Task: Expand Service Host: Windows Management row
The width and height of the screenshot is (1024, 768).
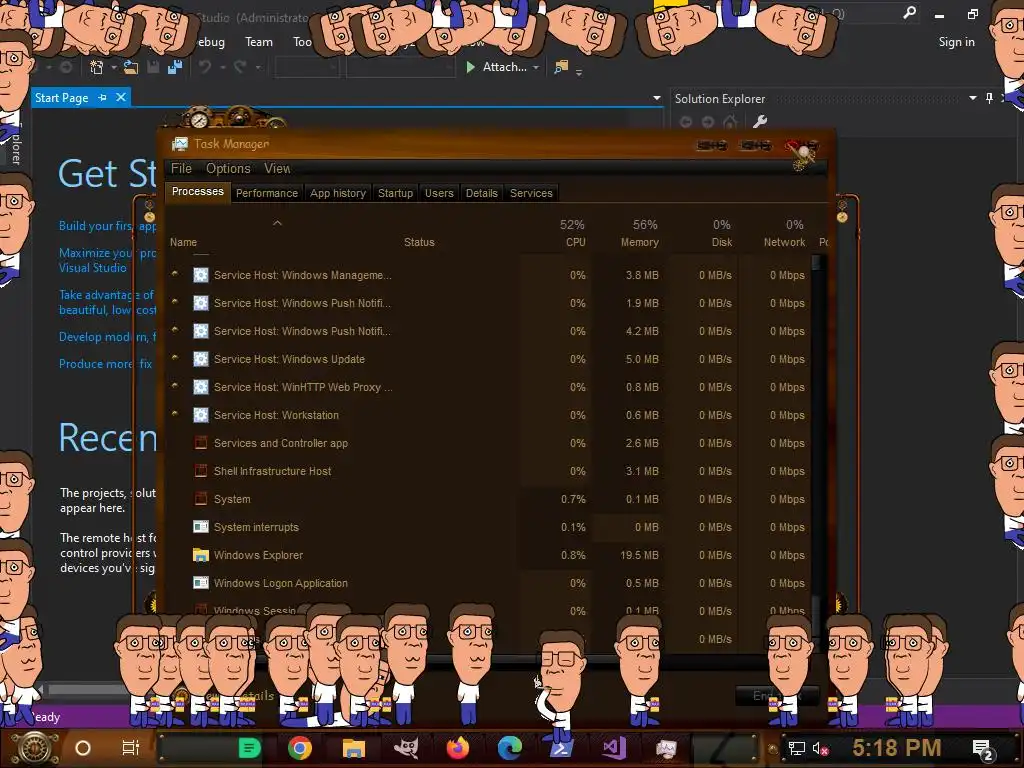Action: 175,274
